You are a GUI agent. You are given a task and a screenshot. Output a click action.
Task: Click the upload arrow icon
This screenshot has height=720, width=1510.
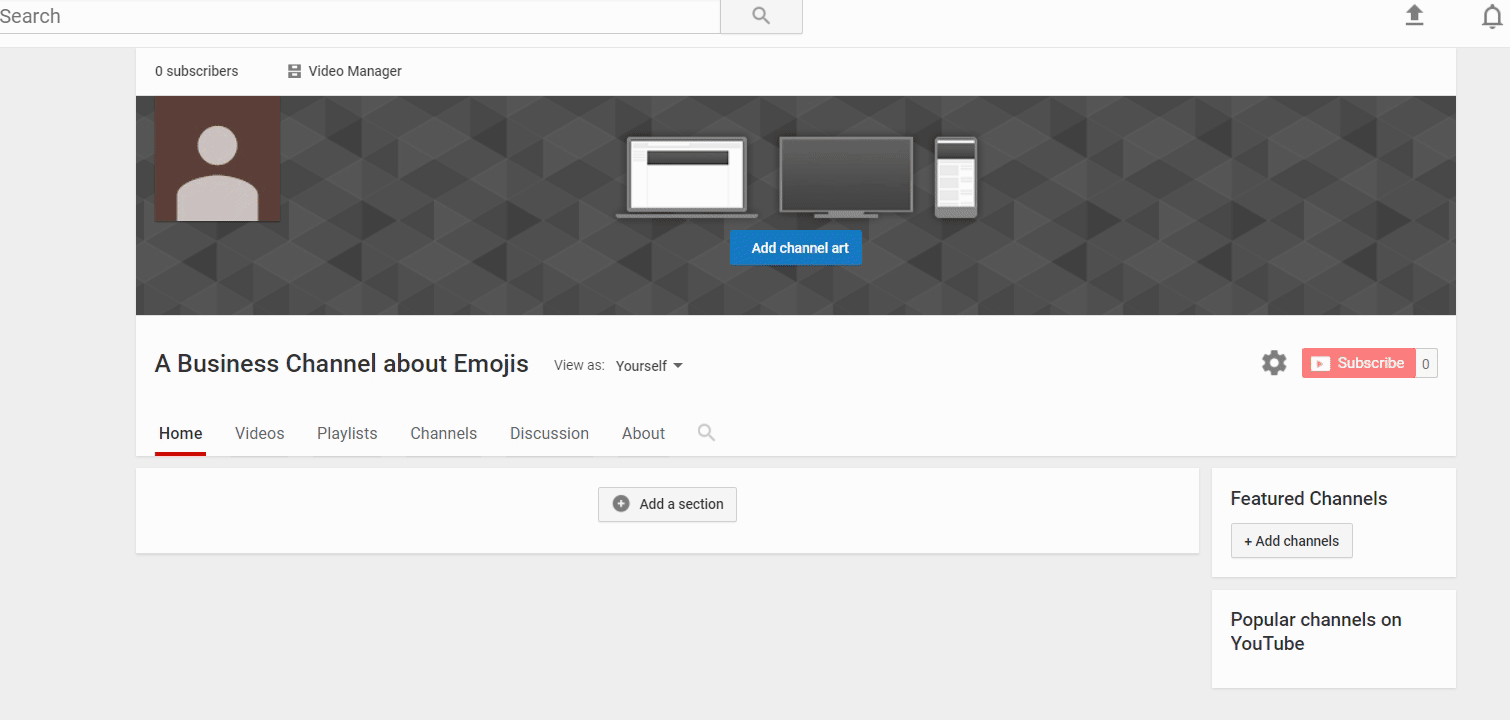(x=1414, y=16)
